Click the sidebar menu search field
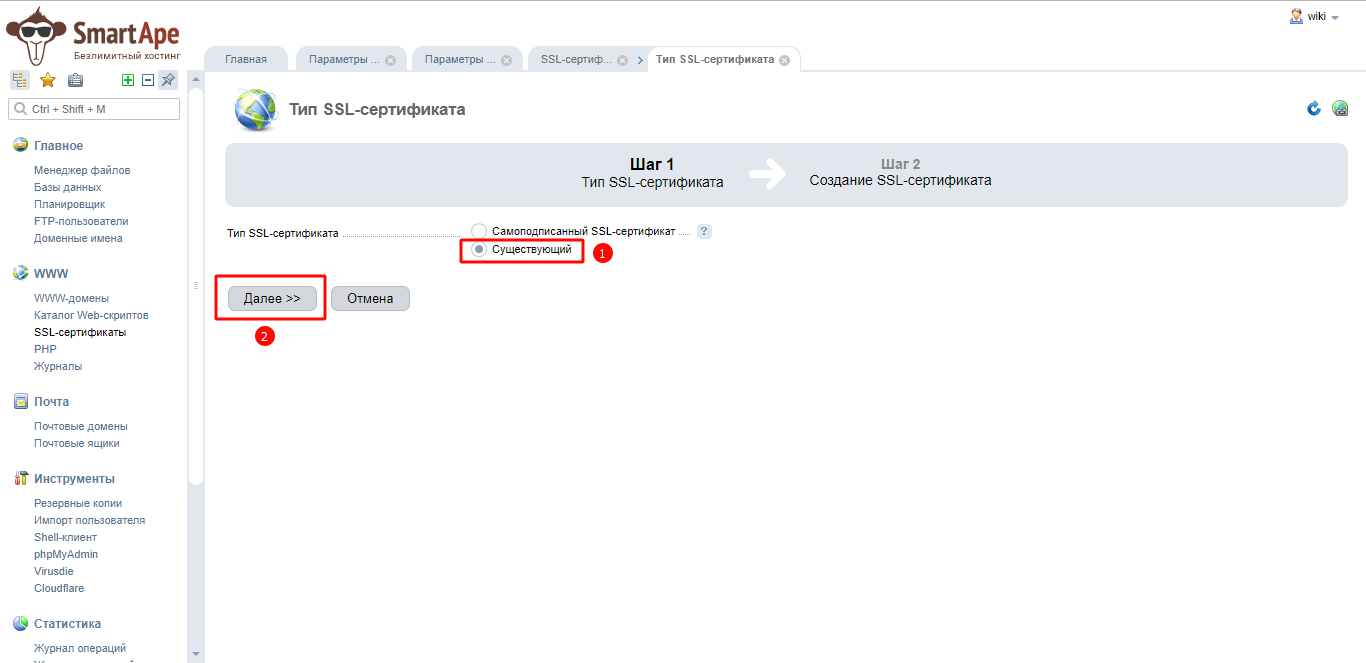This screenshot has width=1366, height=663. 95,109
